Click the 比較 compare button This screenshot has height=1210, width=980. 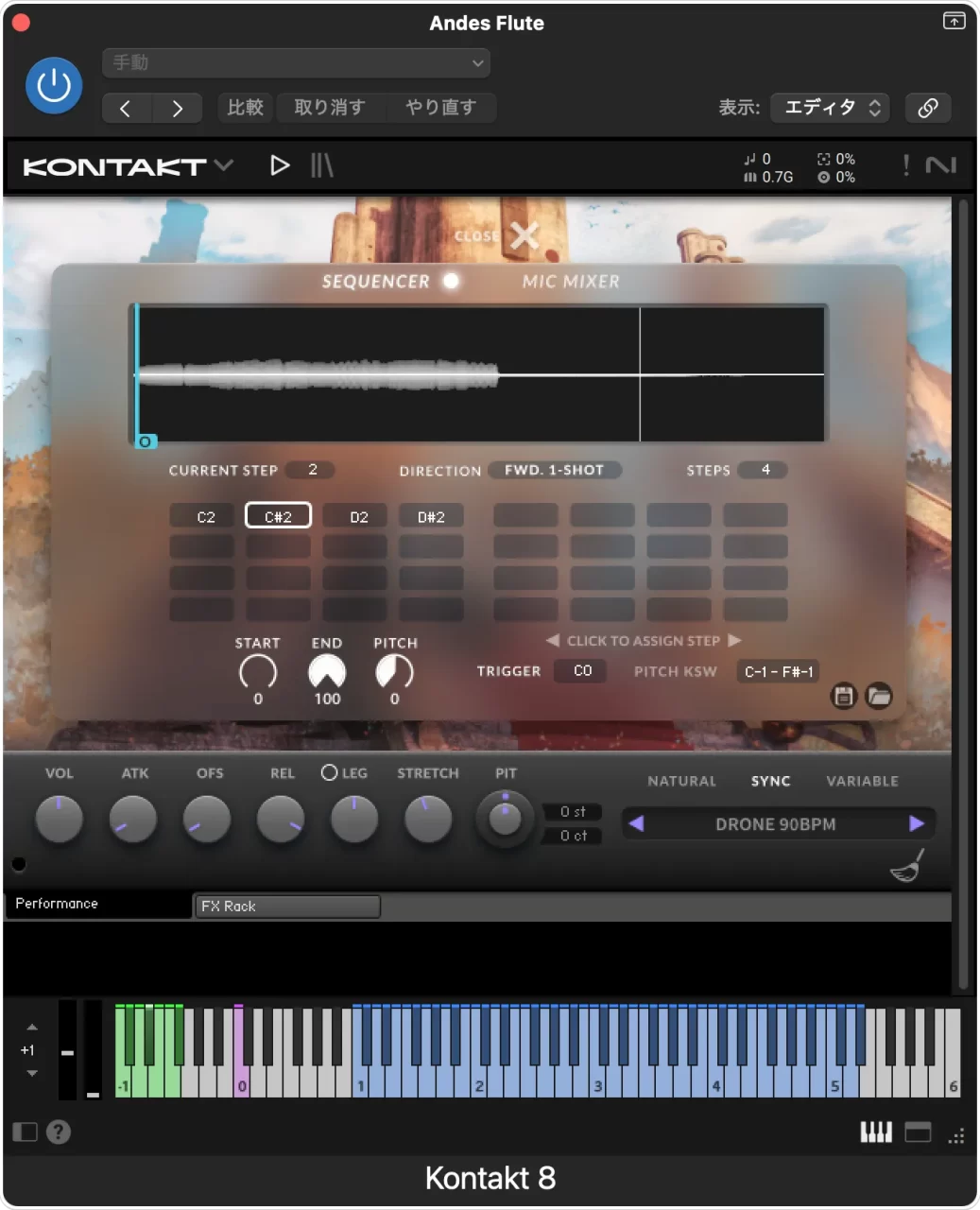coord(245,108)
